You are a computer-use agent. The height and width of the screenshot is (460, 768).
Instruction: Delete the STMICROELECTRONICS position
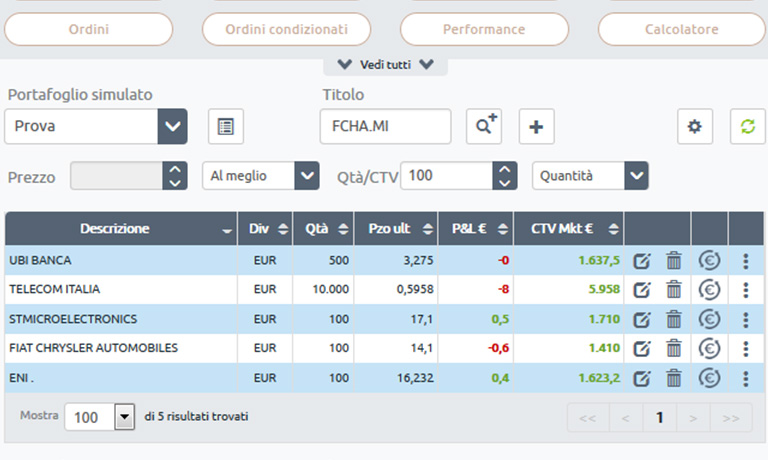tap(674, 320)
